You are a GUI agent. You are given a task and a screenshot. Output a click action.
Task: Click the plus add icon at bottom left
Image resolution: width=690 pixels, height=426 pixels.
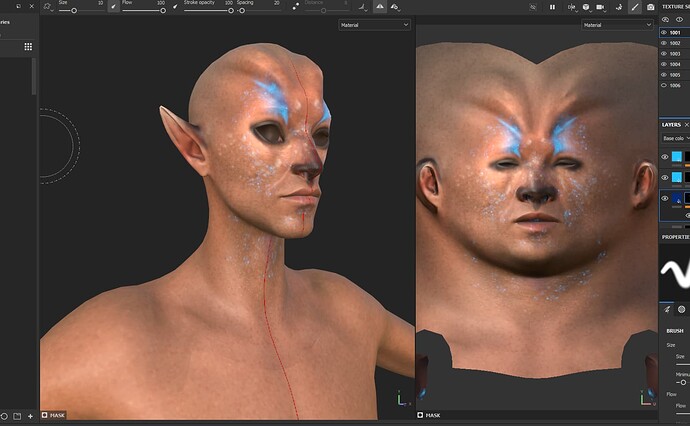(x=30, y=416)
